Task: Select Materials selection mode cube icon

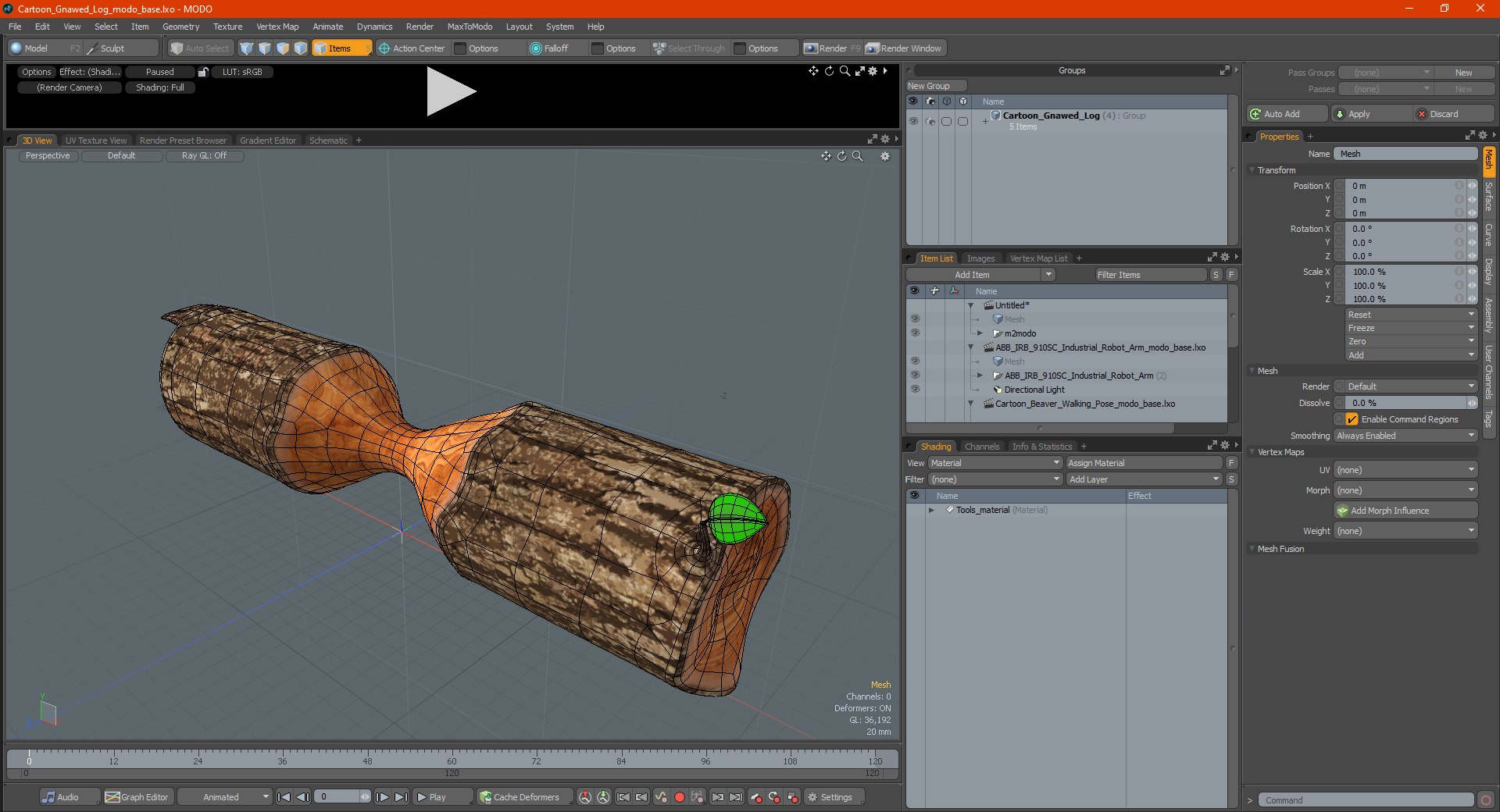Action: coord(301,48)
